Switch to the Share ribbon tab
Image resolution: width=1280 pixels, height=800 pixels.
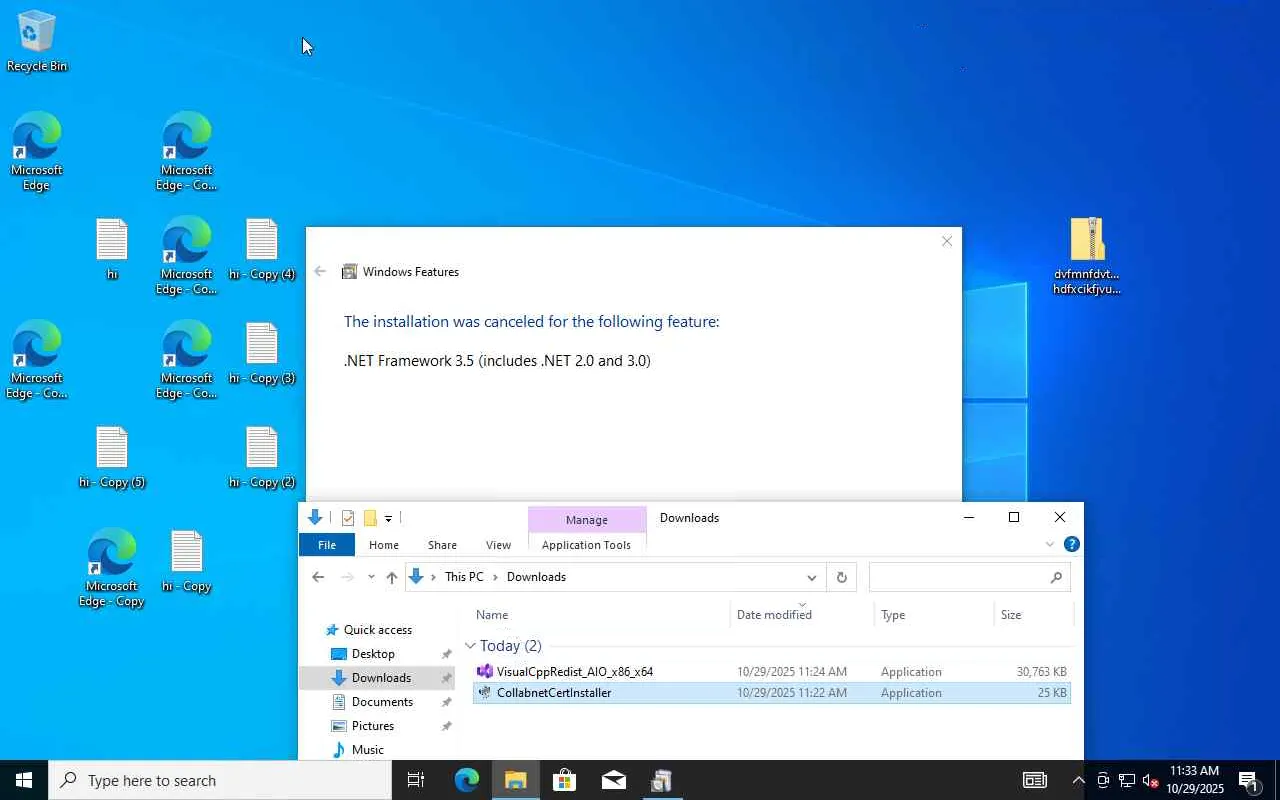coord(442,545)
